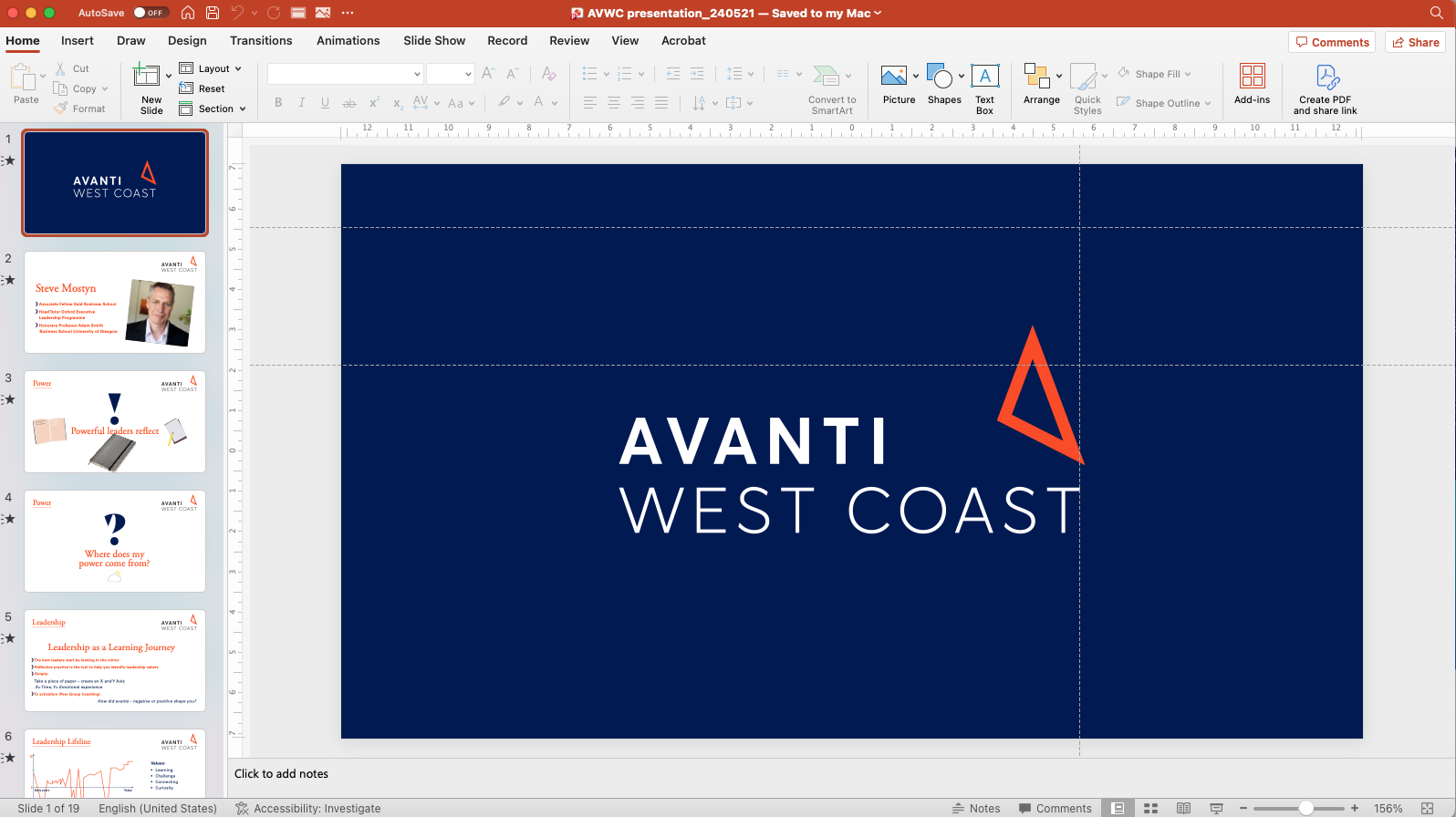Align text right
The height and width of the screenshot is (817, 1456).
point(638,103)
